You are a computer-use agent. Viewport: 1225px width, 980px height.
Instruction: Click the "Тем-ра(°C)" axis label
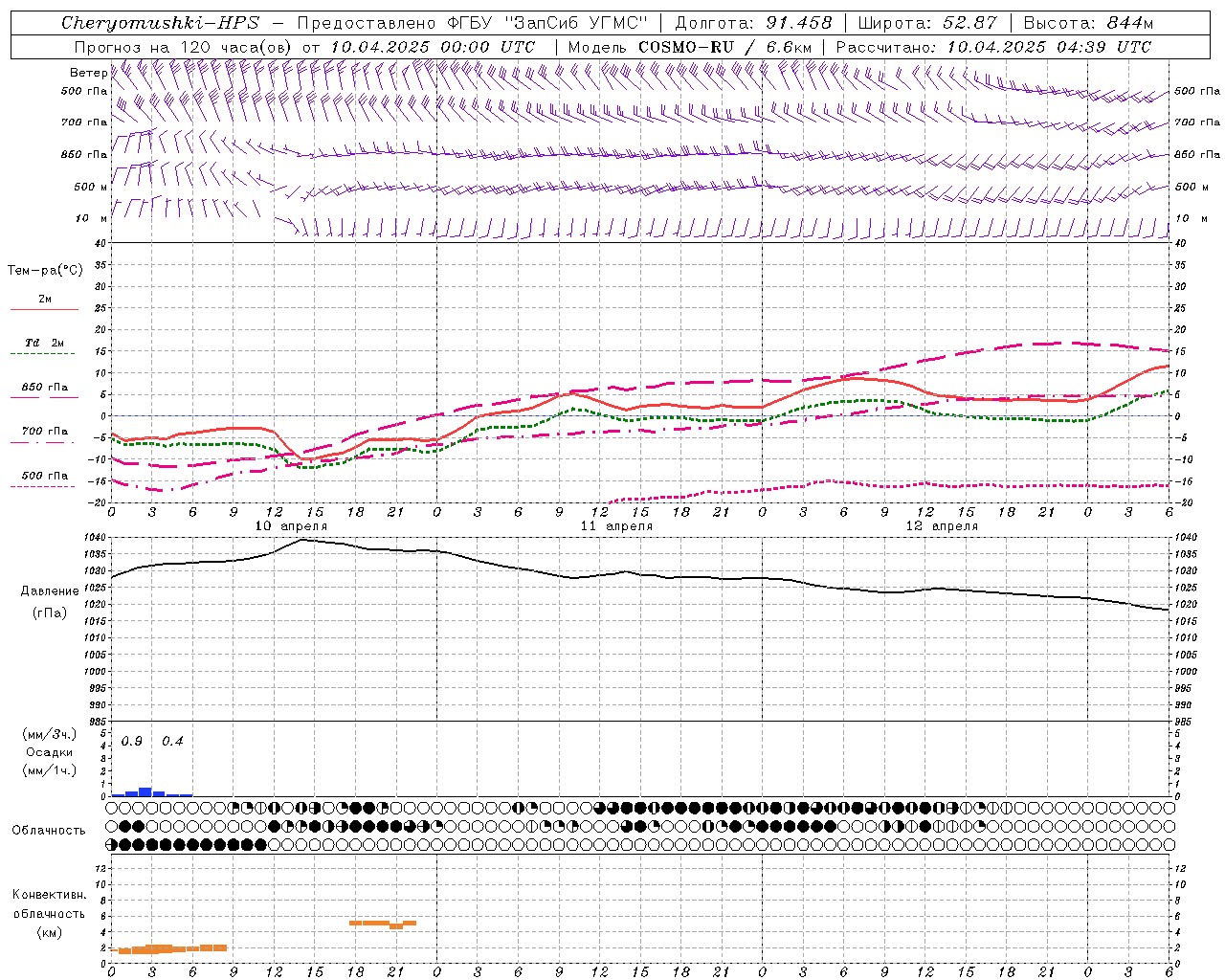point(45,271)
